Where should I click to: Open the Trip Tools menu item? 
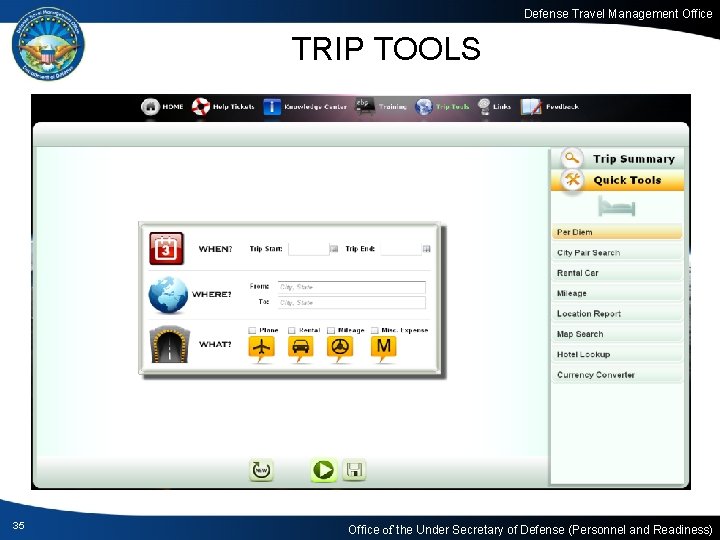tap(452, 107)
